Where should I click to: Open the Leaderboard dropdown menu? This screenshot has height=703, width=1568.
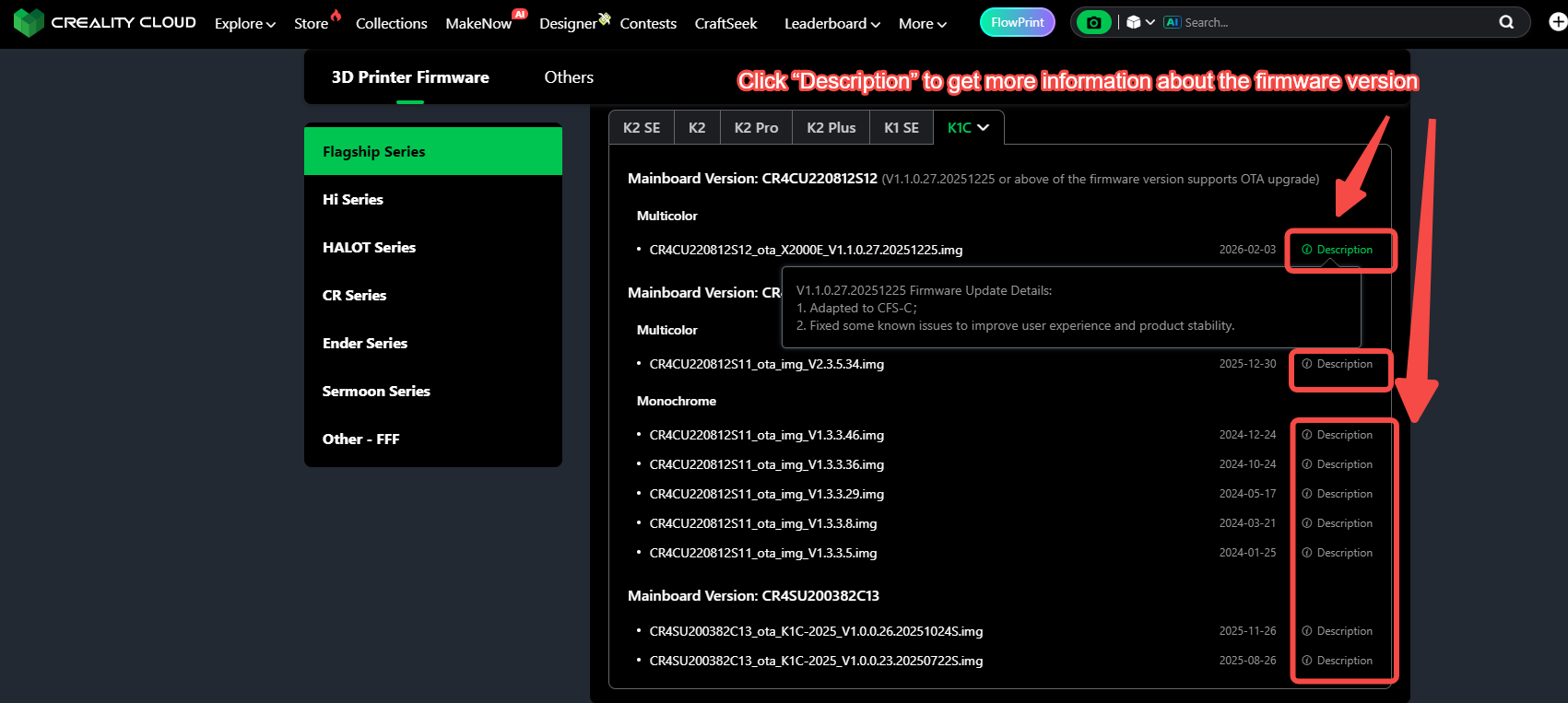pos(831,23)
